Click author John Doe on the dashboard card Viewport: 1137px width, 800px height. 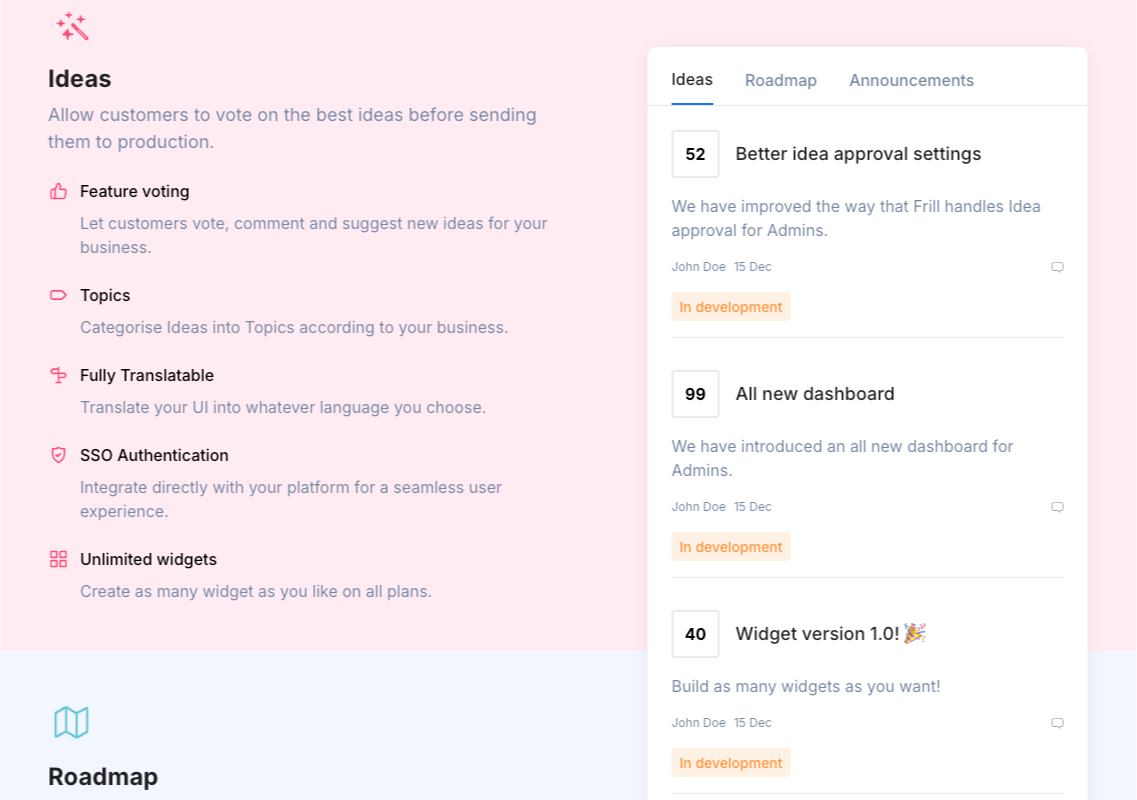click(698, 507)
